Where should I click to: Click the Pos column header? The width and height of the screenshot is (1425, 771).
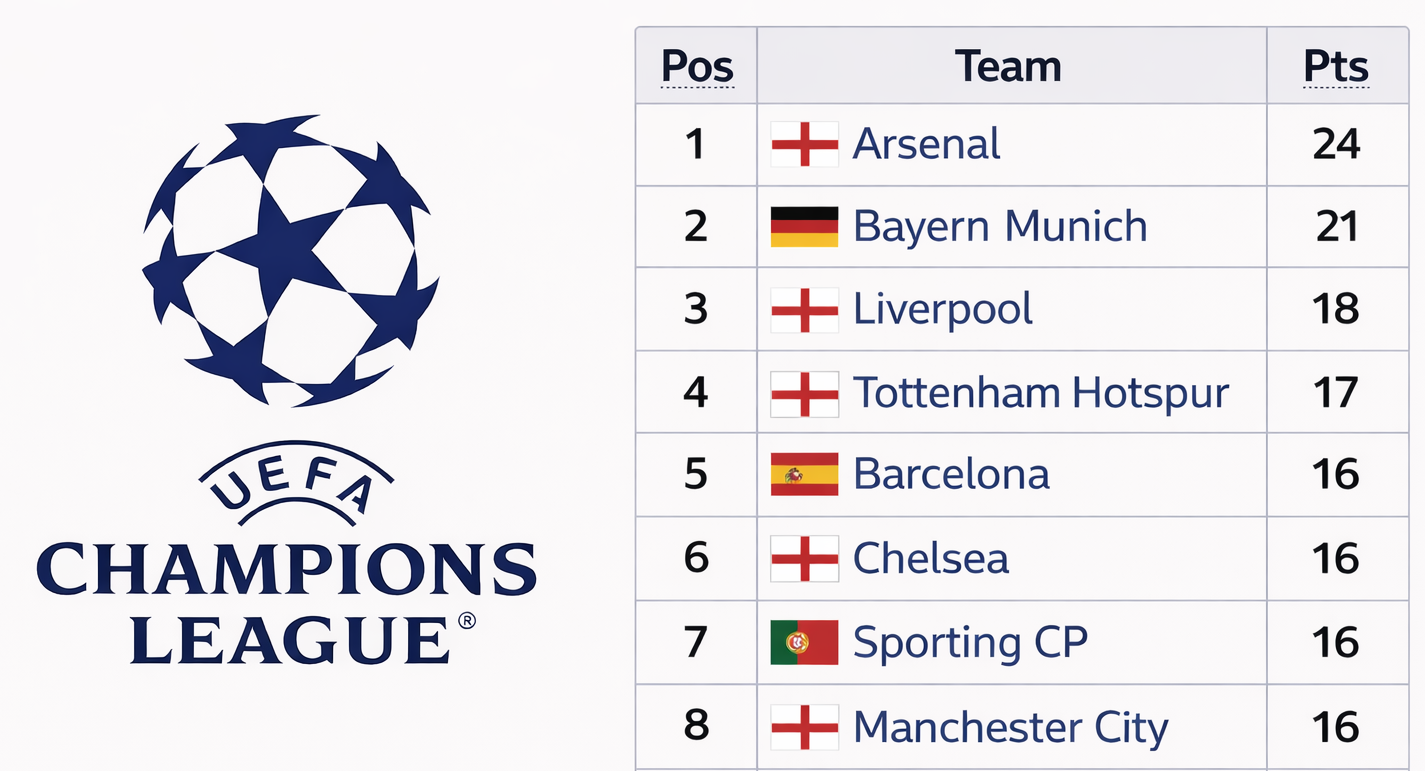pos(697,67)
